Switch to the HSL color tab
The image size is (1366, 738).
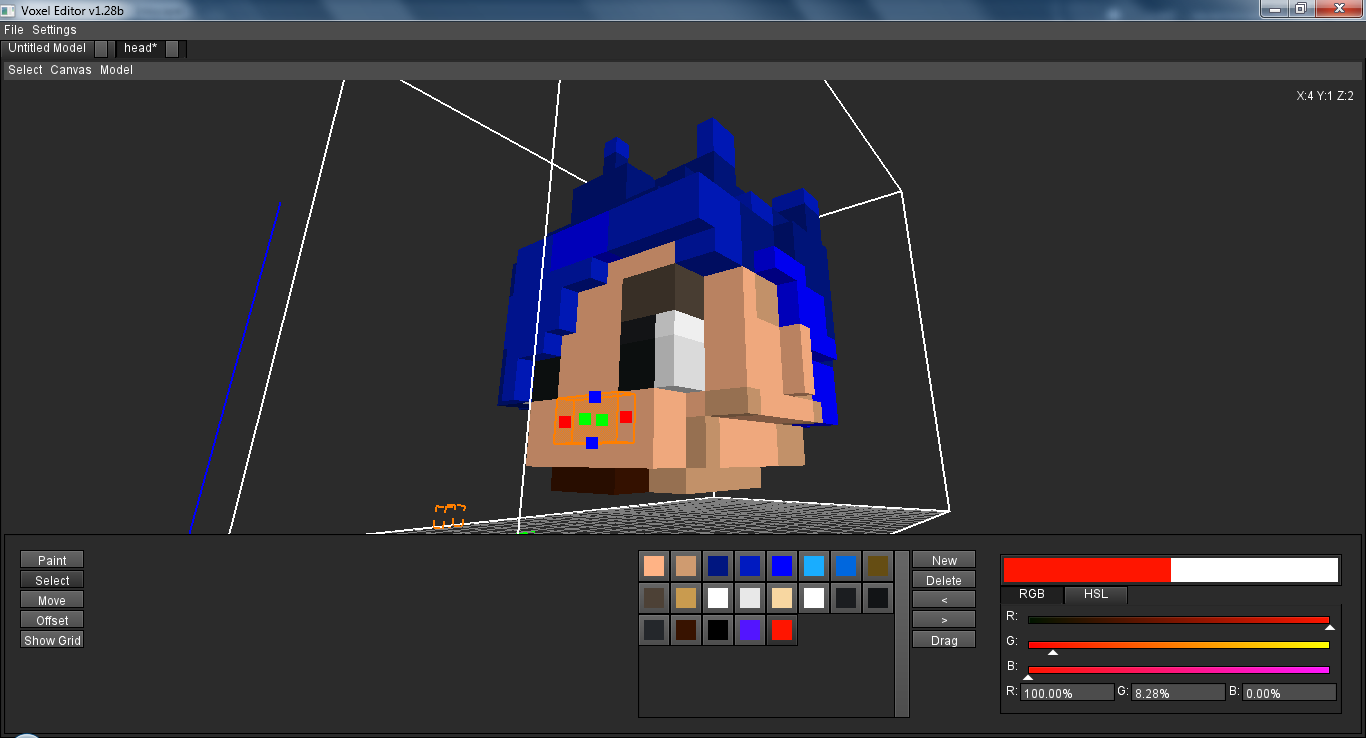tap(1096, 594)
